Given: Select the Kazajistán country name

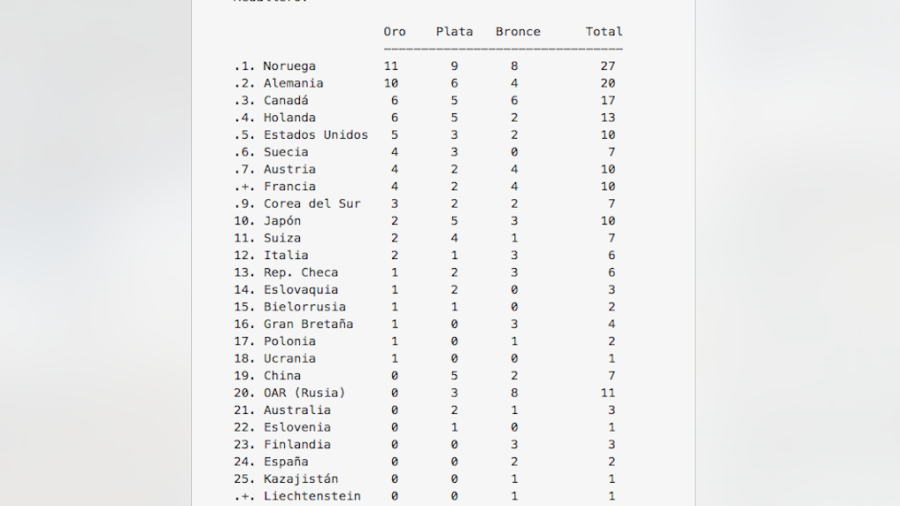Looking at the screenshot, I should pos(301,479).
